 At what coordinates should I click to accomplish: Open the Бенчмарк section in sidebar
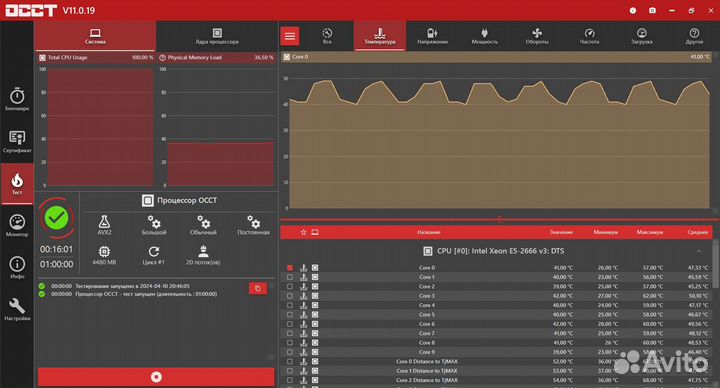point(17,99)
